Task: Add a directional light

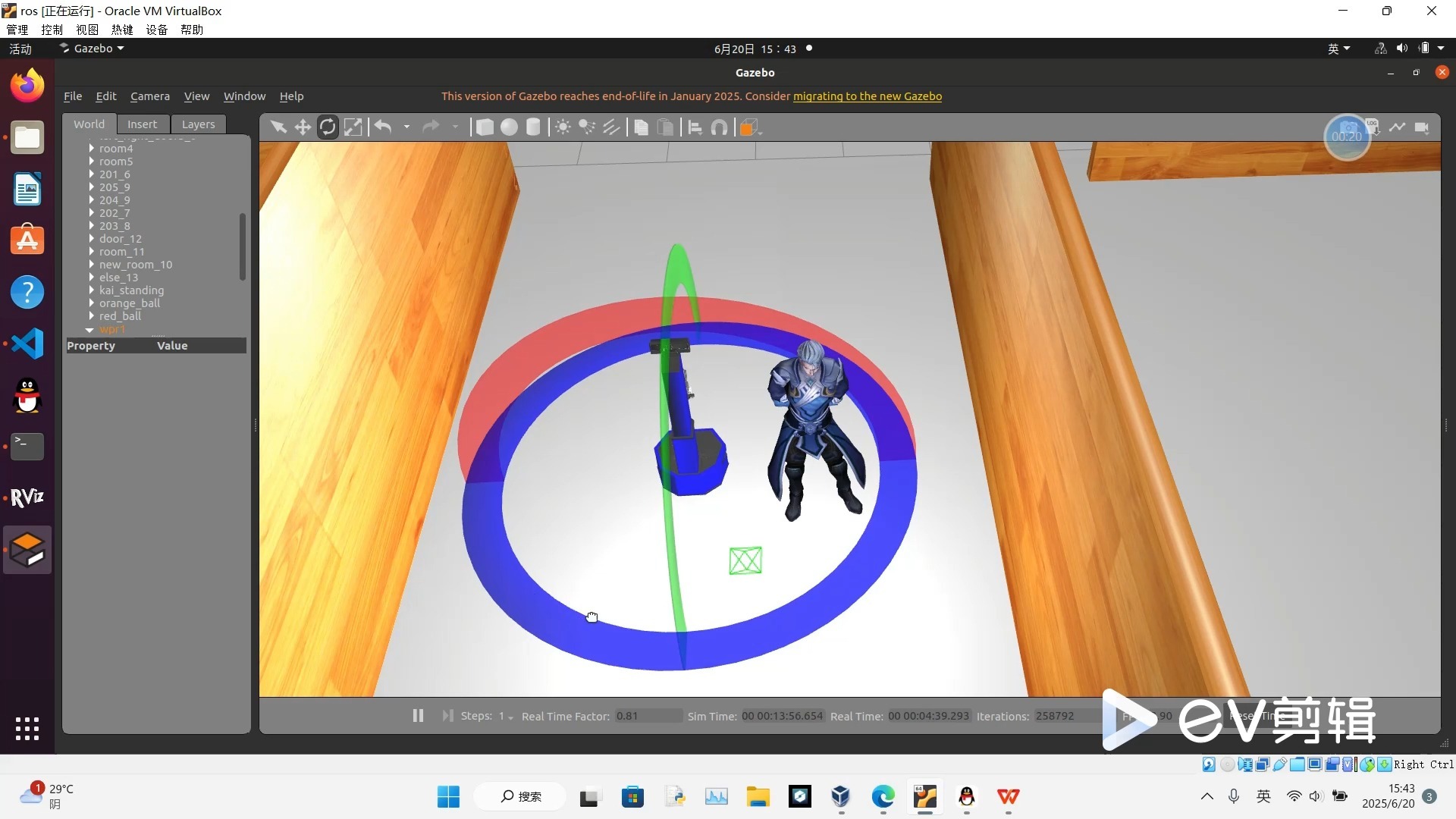Action: click(x=611, y=127)
